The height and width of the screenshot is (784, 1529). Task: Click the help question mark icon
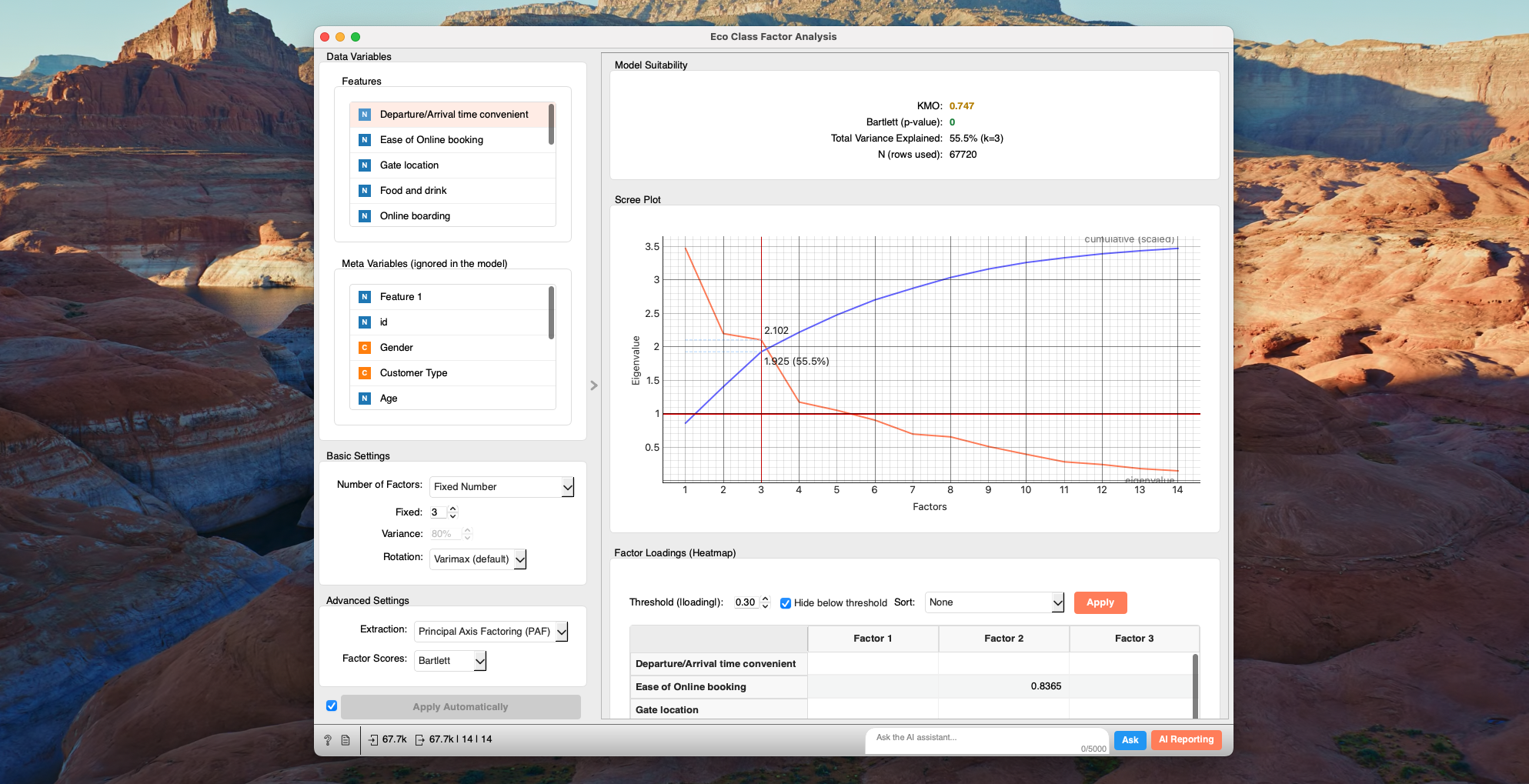coord(328,740)
